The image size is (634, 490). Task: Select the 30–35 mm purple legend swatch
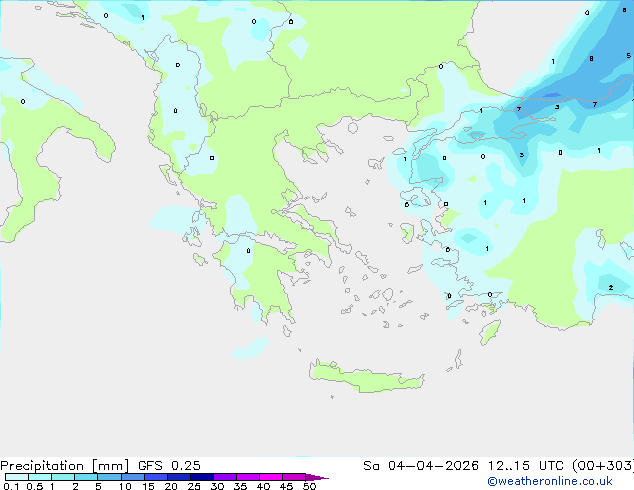(x=224, y=477)
